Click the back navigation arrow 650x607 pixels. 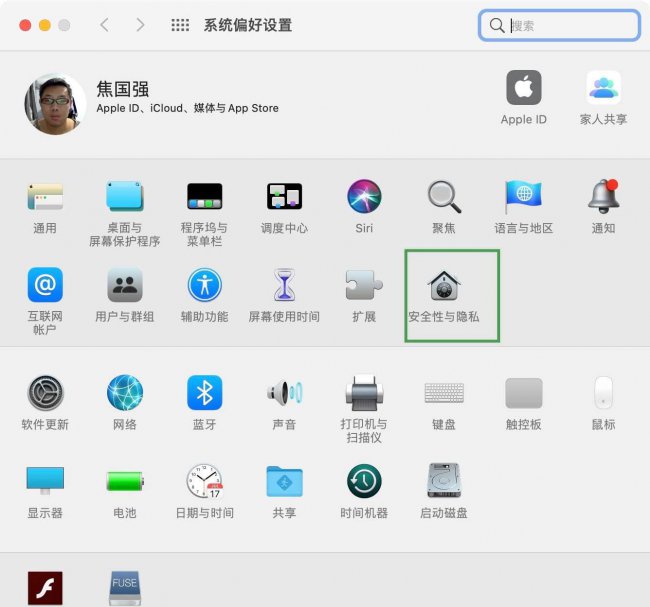tap(105, 25)
